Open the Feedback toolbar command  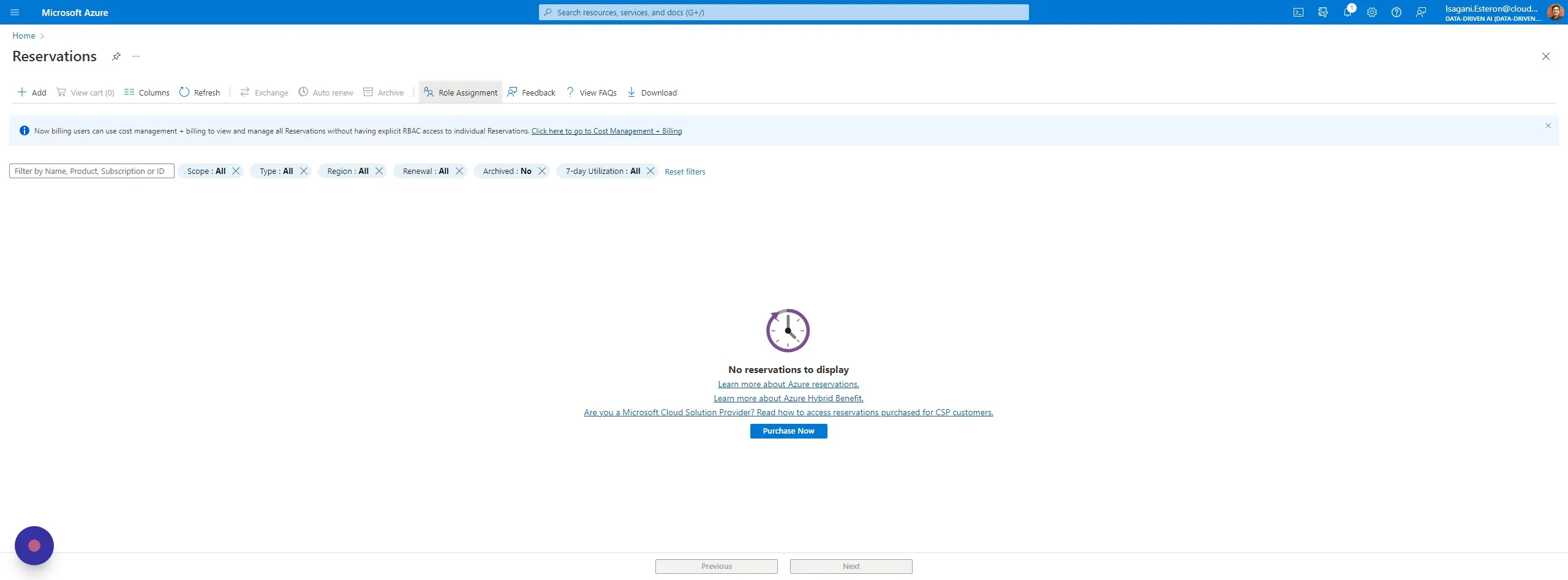(531, 92)
